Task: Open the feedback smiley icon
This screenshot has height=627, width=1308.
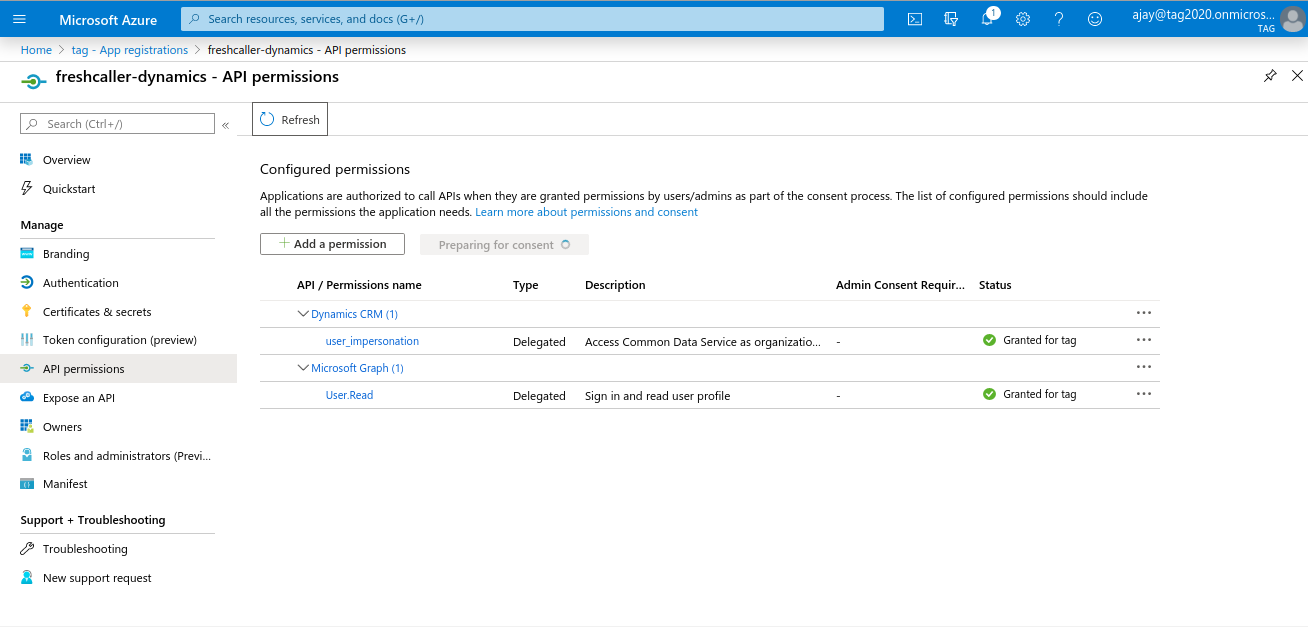Action: tap(1095, 19)
